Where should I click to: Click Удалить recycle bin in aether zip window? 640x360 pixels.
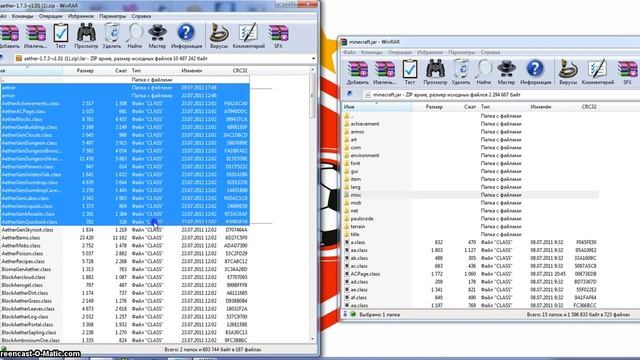[112, 36]
